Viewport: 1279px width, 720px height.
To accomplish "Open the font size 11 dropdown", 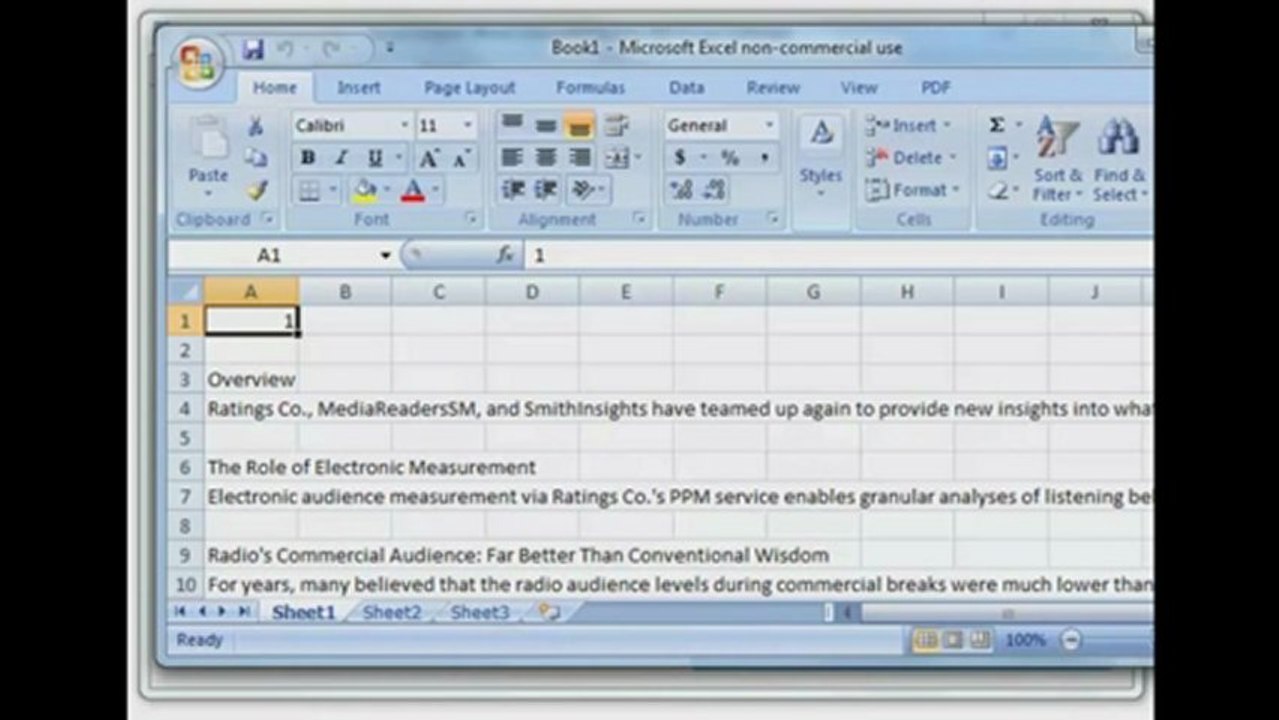I will pos(467,126).
